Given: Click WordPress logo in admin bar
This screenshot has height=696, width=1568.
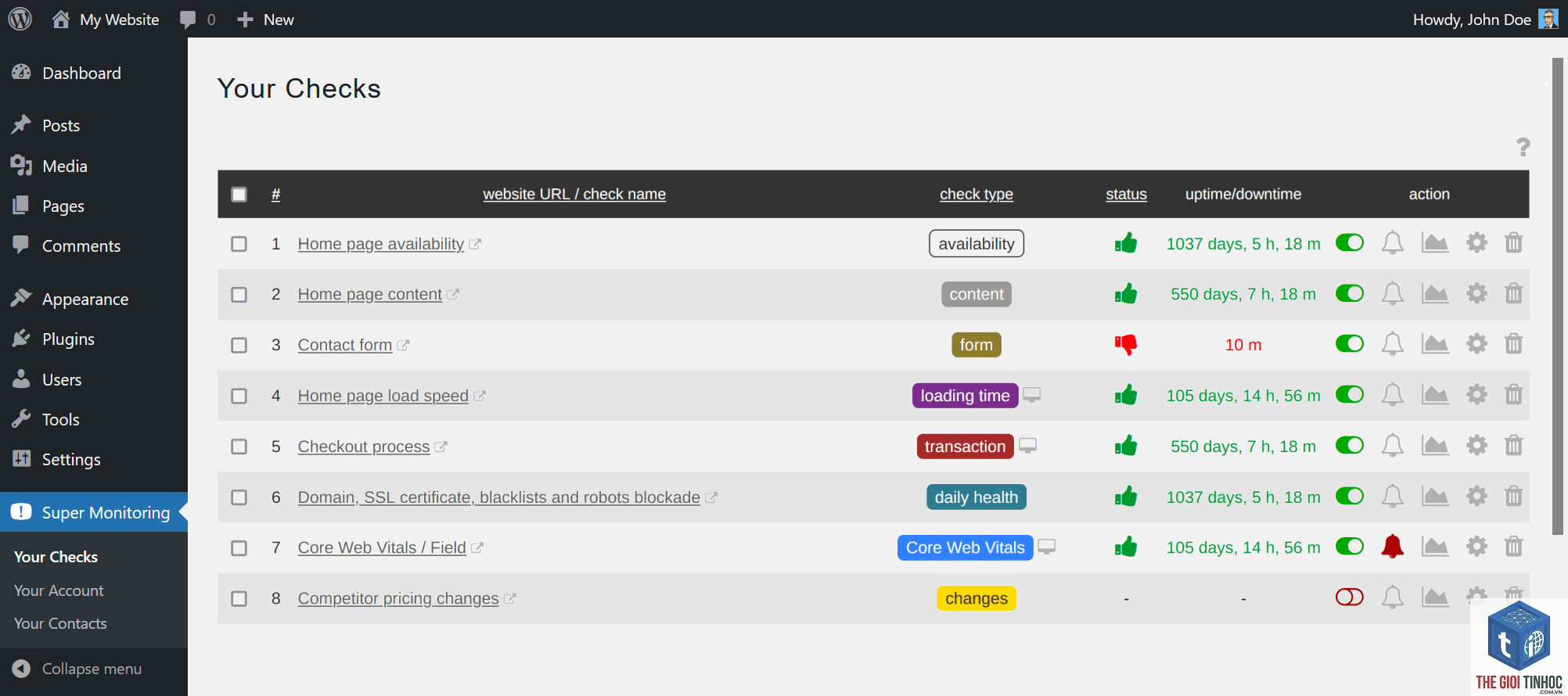Looking at the screenshot, I should click(x=20, y=19).
